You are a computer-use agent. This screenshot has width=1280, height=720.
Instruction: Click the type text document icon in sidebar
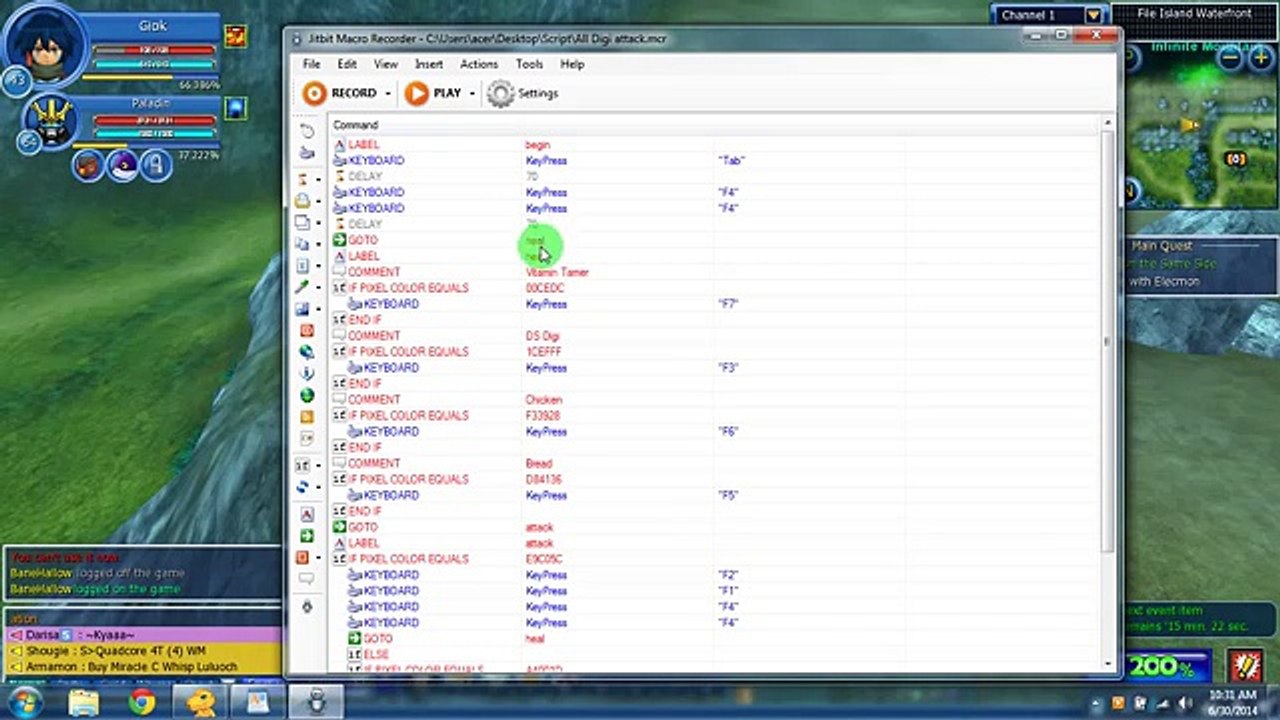coord(303,266)
